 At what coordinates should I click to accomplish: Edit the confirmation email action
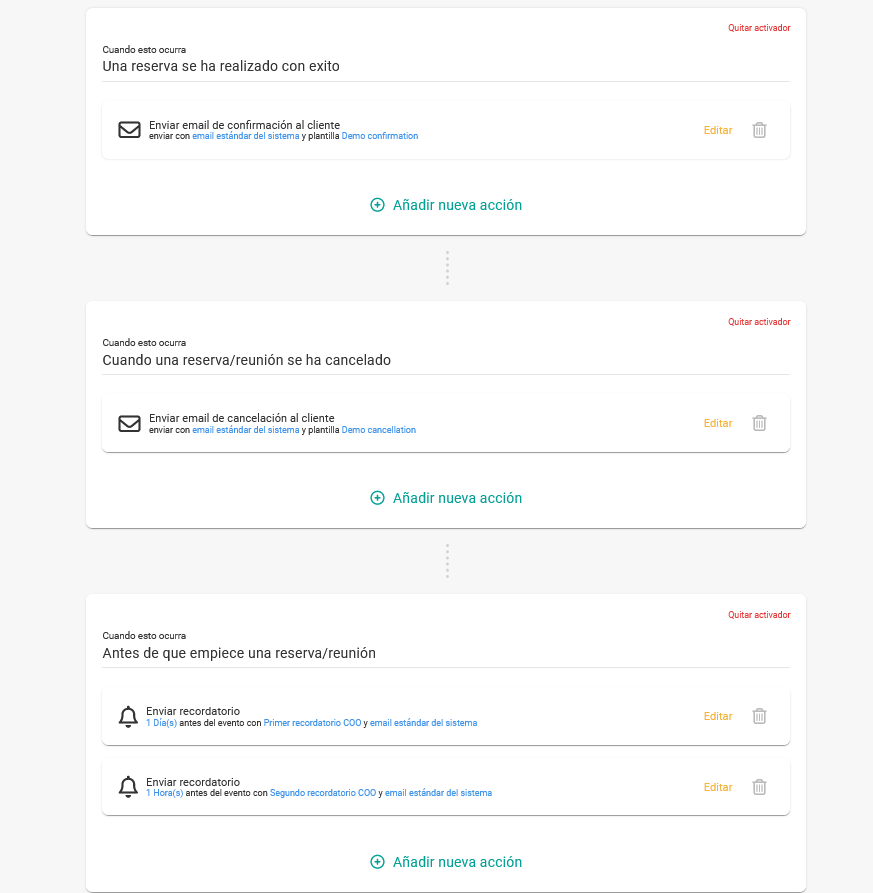tap(718, 130)
